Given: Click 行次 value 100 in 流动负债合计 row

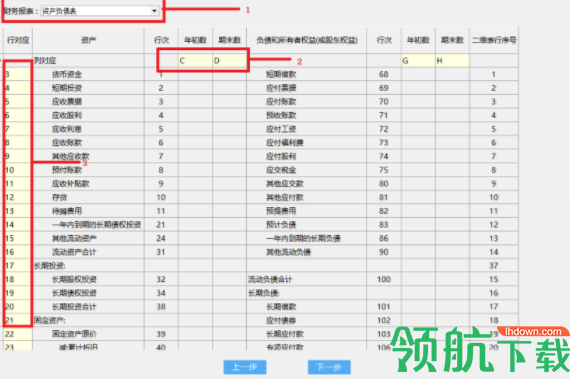Looking at the screenshot, I should click(384, 279).
